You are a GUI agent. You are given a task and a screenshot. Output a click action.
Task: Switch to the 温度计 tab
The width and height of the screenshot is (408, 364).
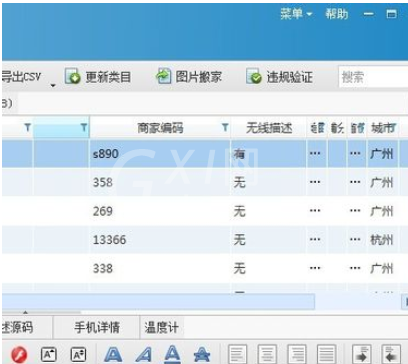[x=161, y=327]
